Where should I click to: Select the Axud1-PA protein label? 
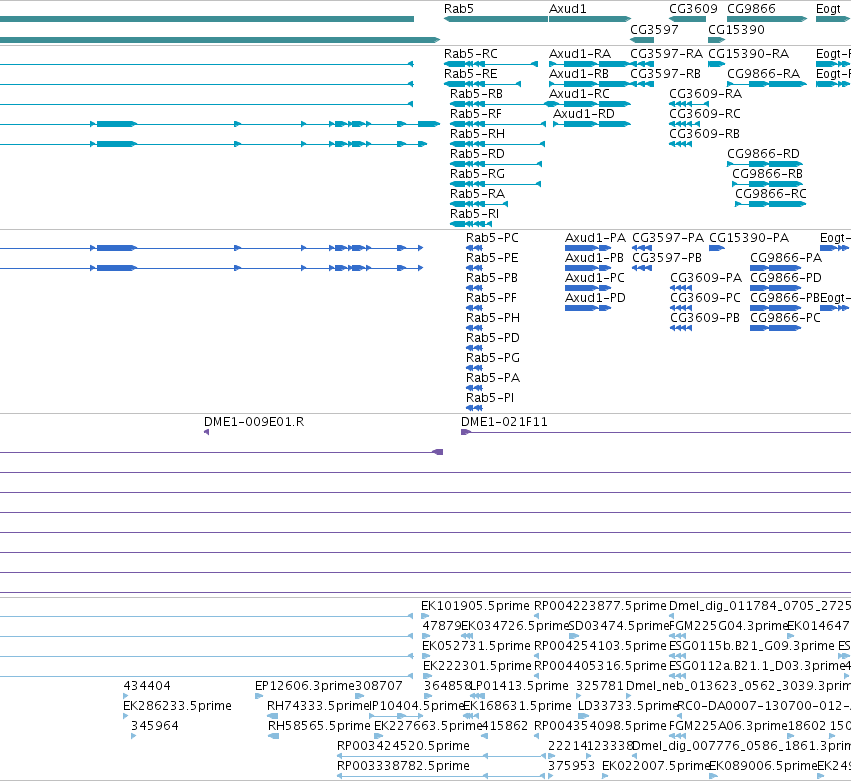[x=595, y=238]
